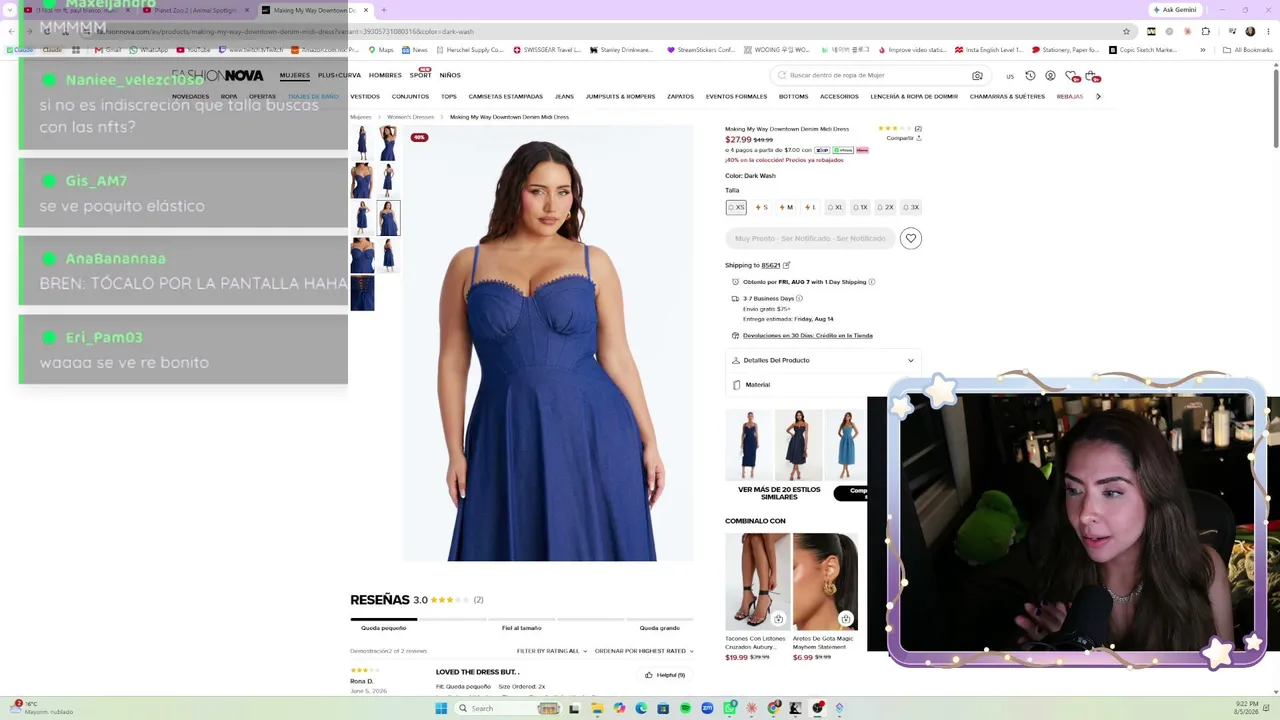Expand the Material section

823,385
